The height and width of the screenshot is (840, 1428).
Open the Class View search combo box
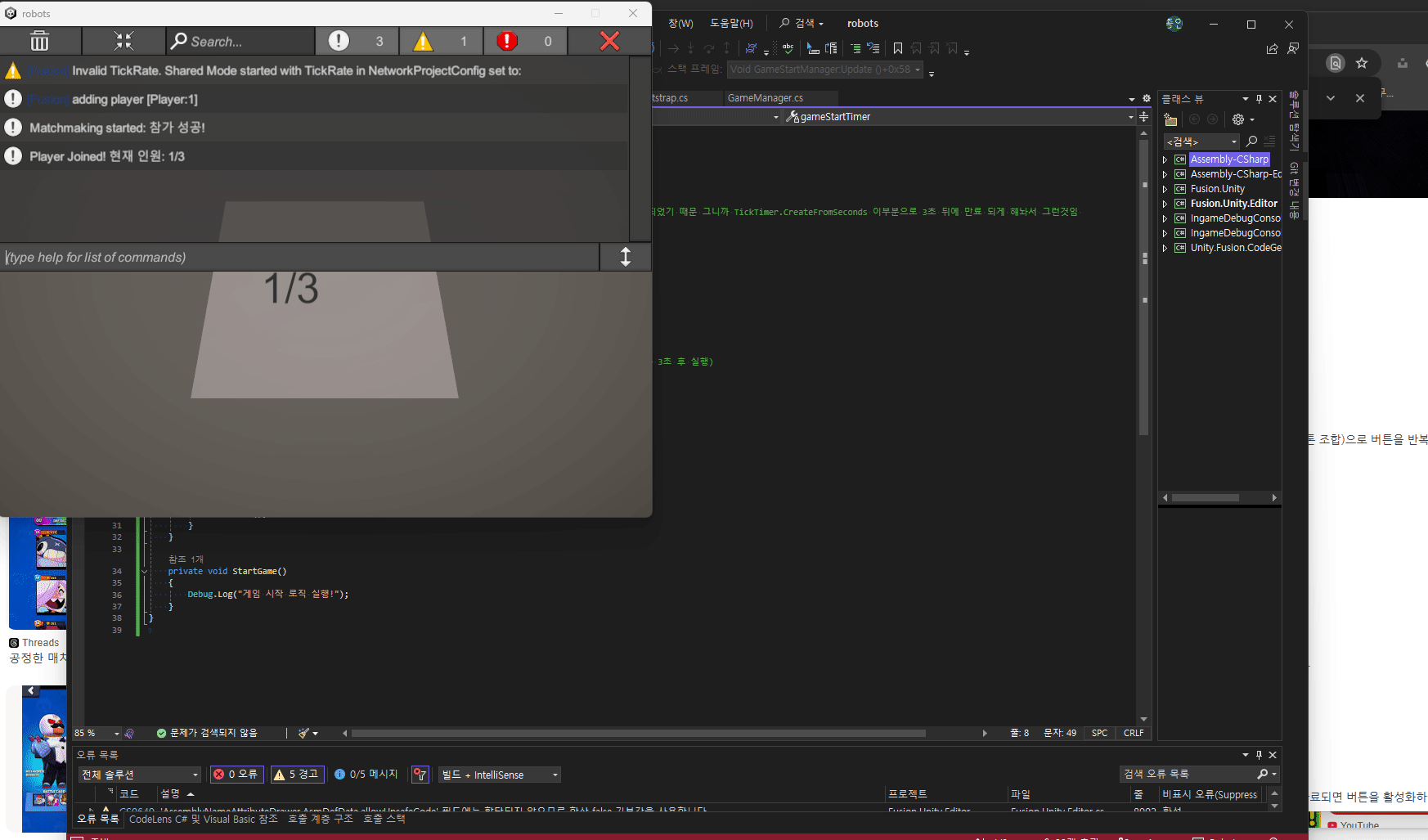point(1202,141)
